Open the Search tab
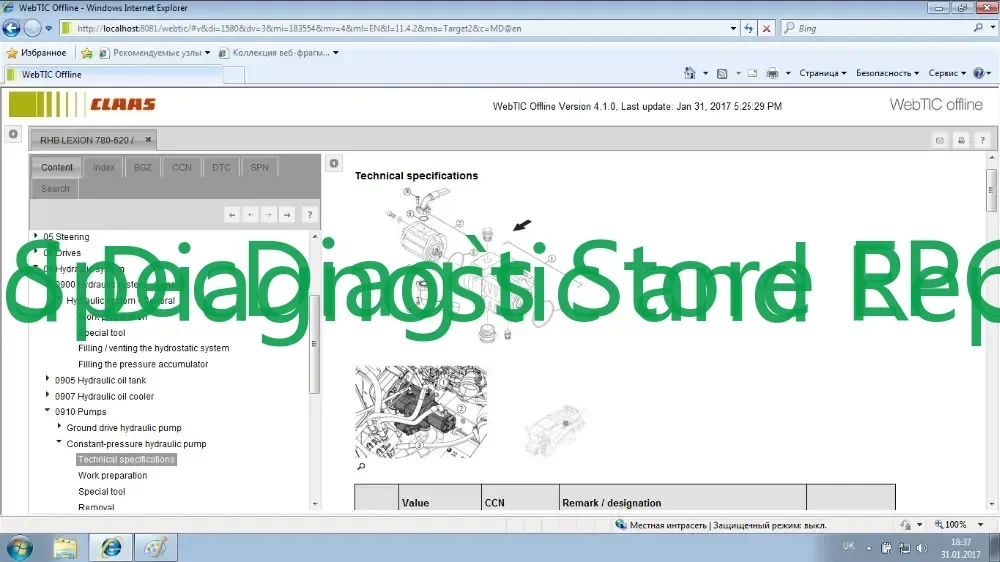1000x562 pixels. (x=55, y=188)
